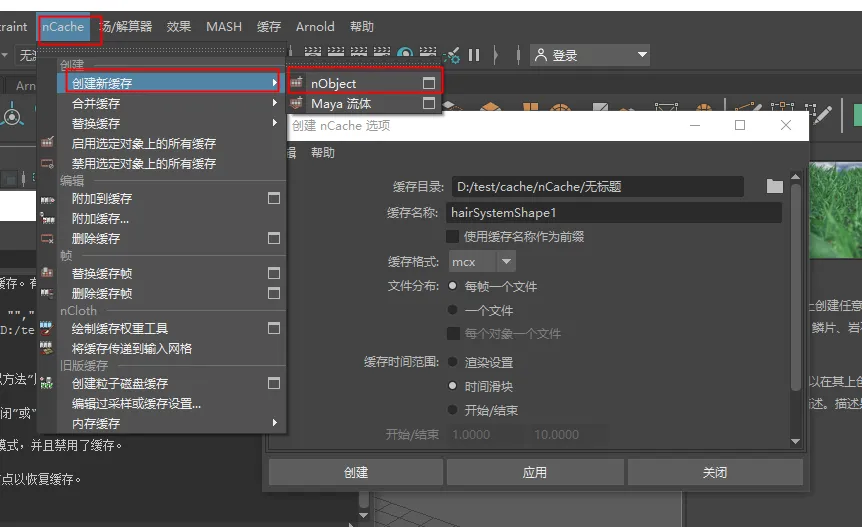Choose the 开始/结束 time range option
The height and width of the screenshot is (527, 862).
point(453,410)
